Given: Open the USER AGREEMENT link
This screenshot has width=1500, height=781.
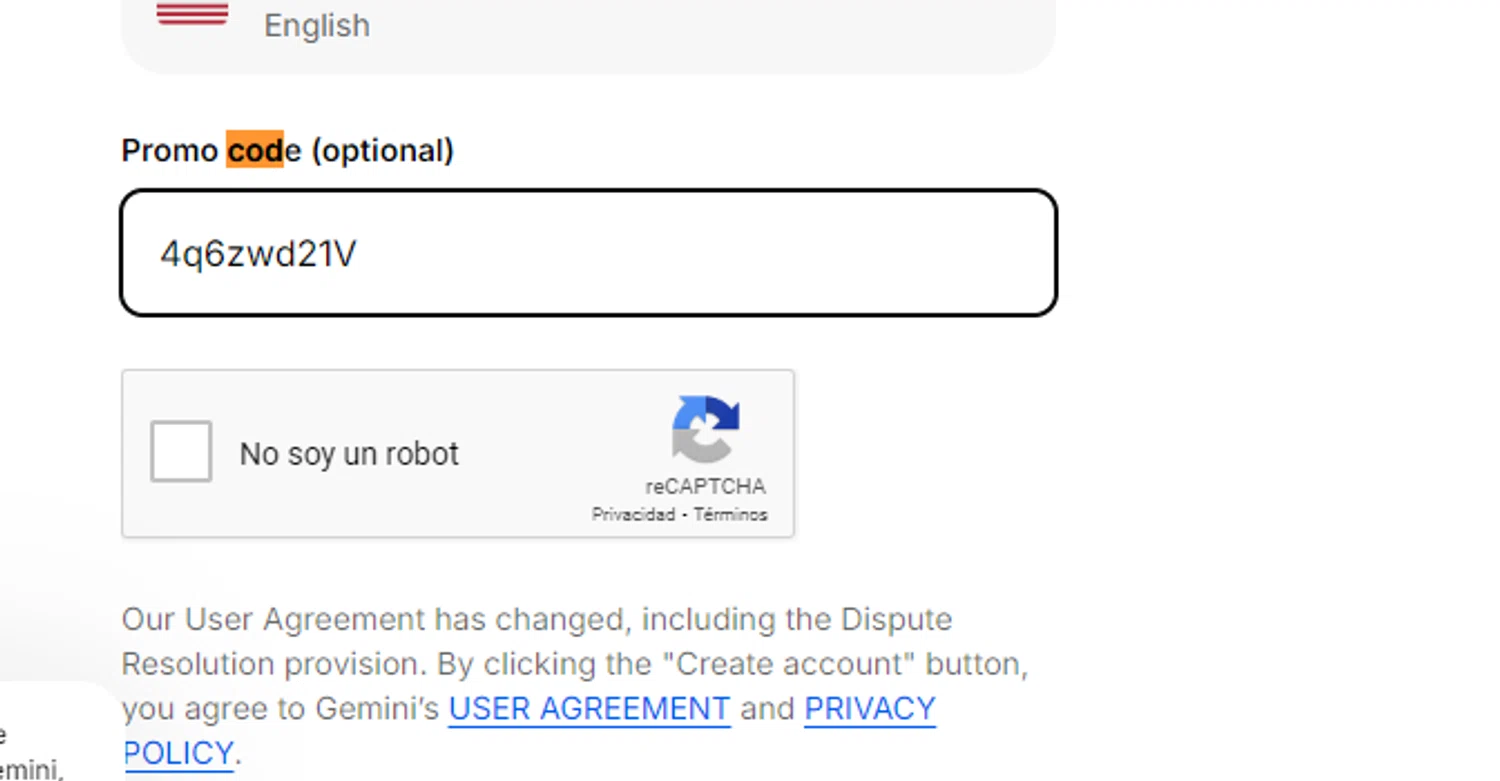Looking at the screenshot, I should pos(589,709).
